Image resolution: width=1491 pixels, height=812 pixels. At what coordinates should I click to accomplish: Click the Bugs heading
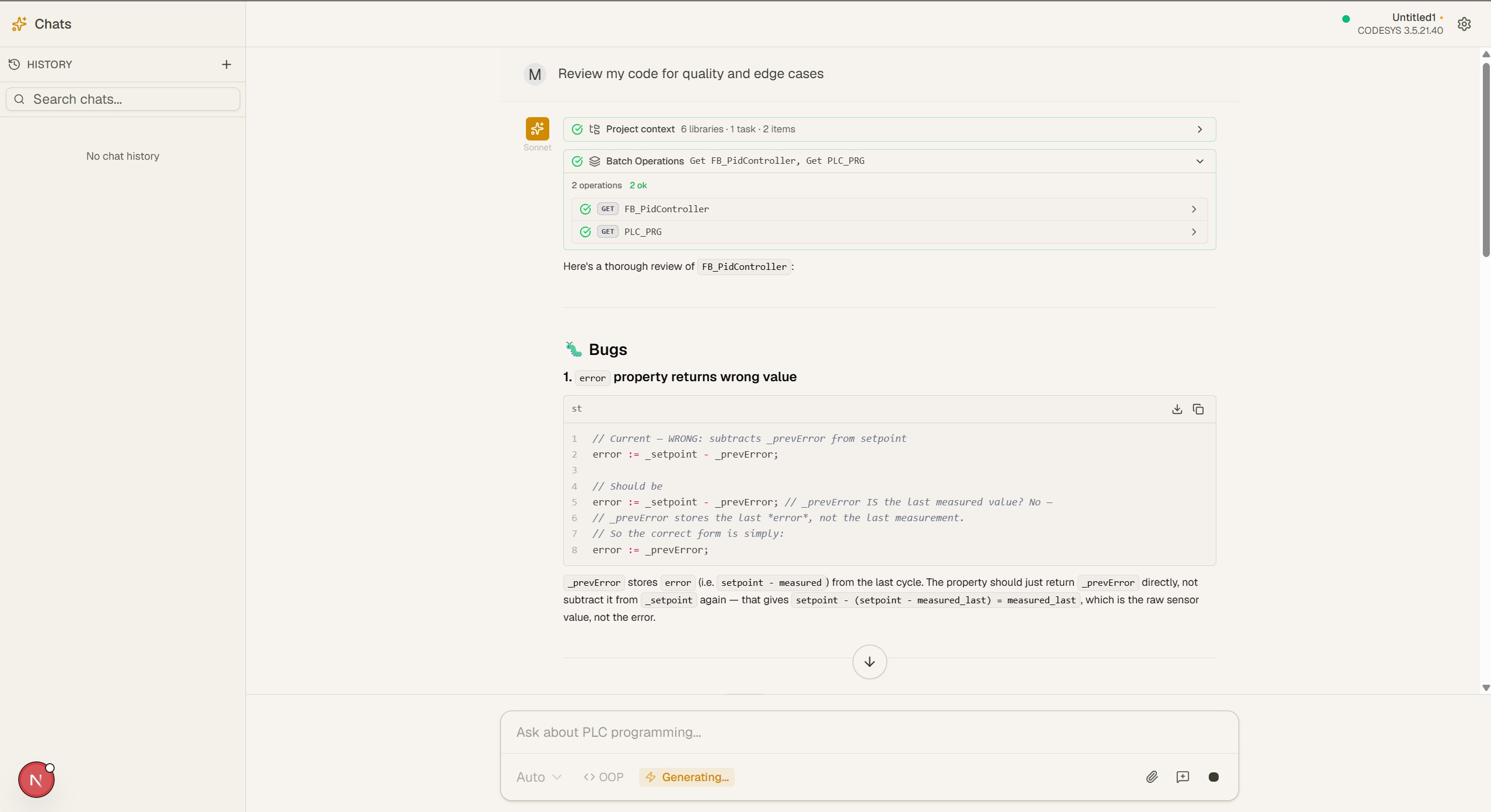[x=608, y=349]
